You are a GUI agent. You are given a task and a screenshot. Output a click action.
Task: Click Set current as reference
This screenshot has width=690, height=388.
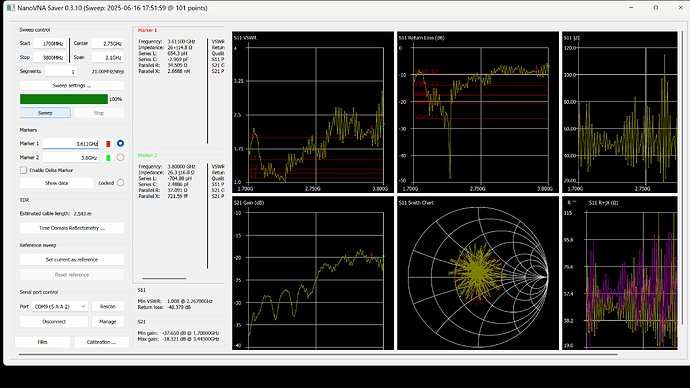[x=72, y=260]
